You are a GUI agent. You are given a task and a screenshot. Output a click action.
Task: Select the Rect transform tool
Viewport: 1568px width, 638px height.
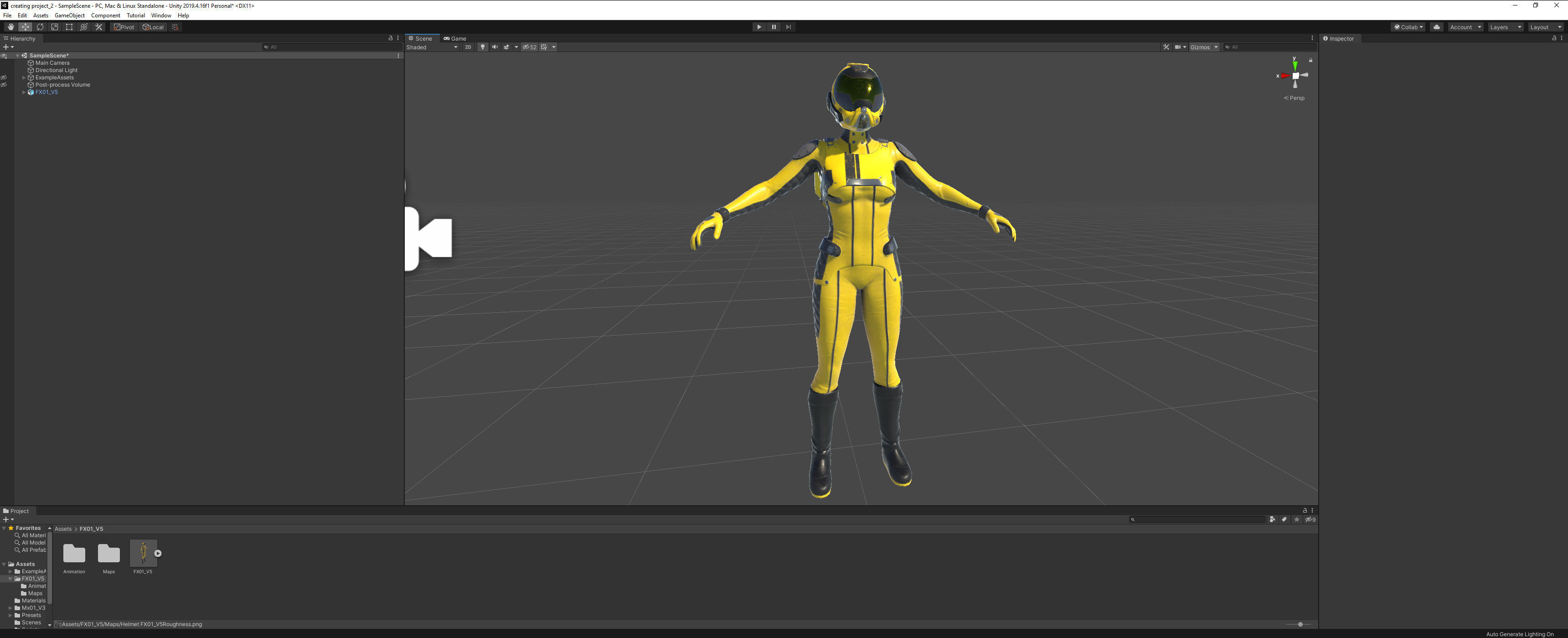pos(69,27)
